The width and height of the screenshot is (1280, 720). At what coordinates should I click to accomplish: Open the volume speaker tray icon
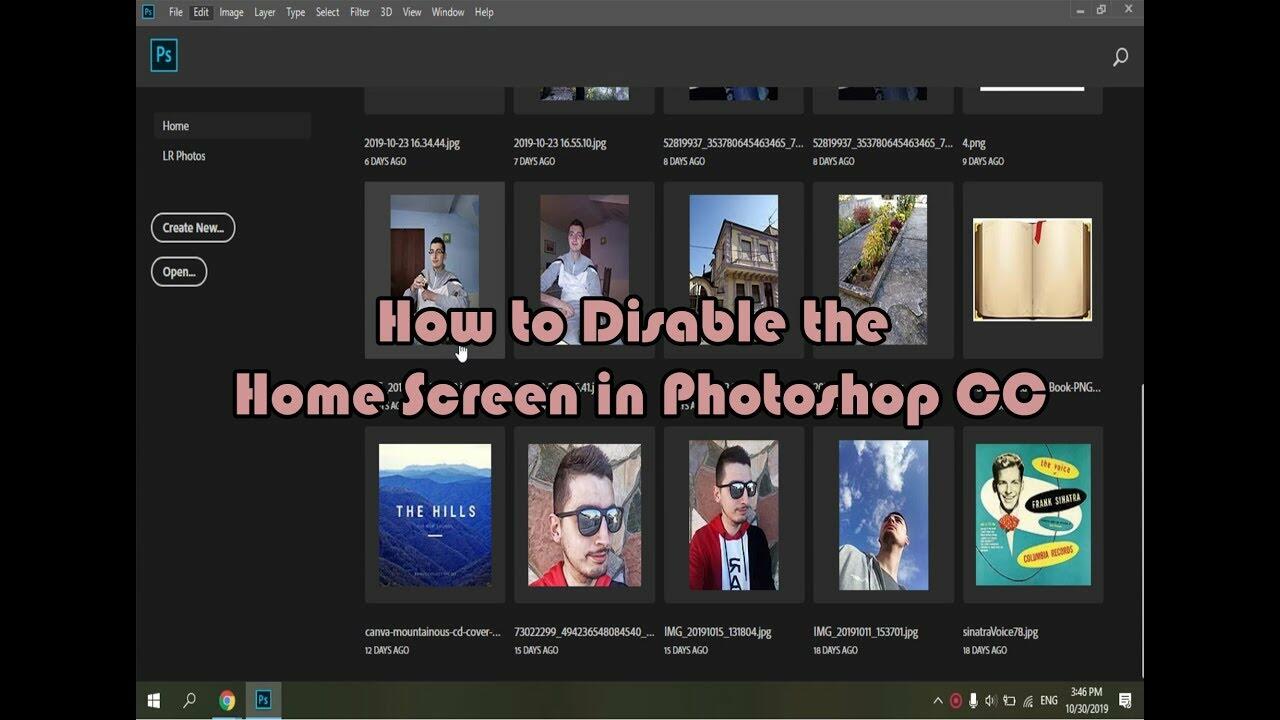(x=990, y=701)
